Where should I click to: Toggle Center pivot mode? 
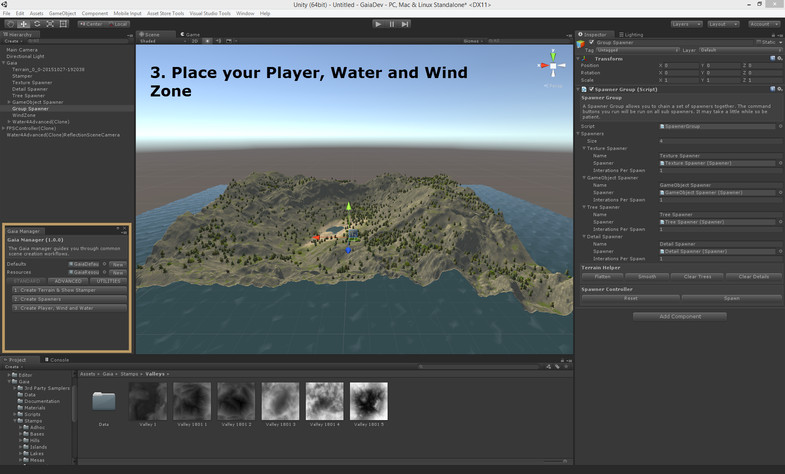tap(91, 24)
